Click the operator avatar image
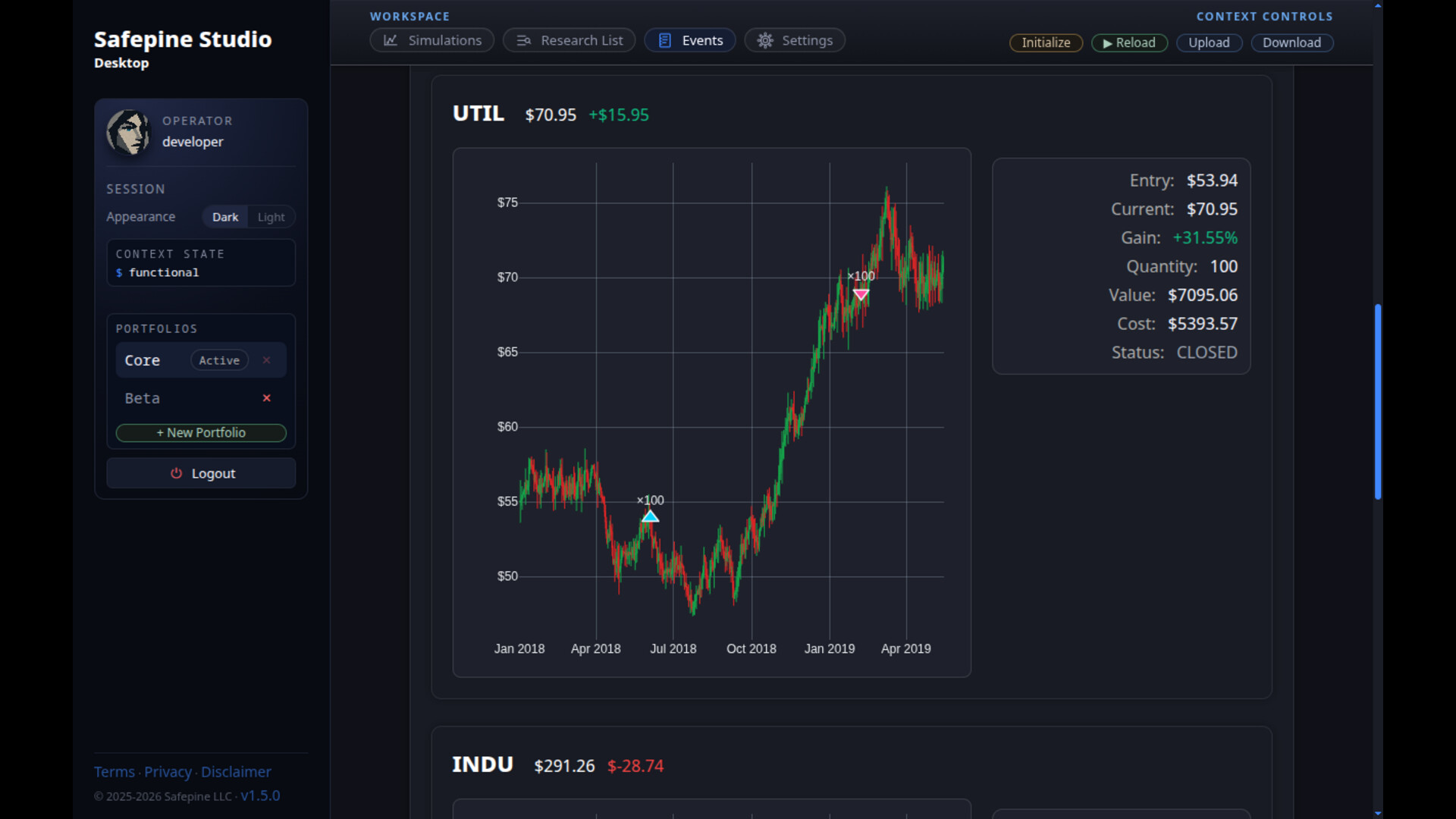This screenshot has height=819, width=1456. click(128, 132)
